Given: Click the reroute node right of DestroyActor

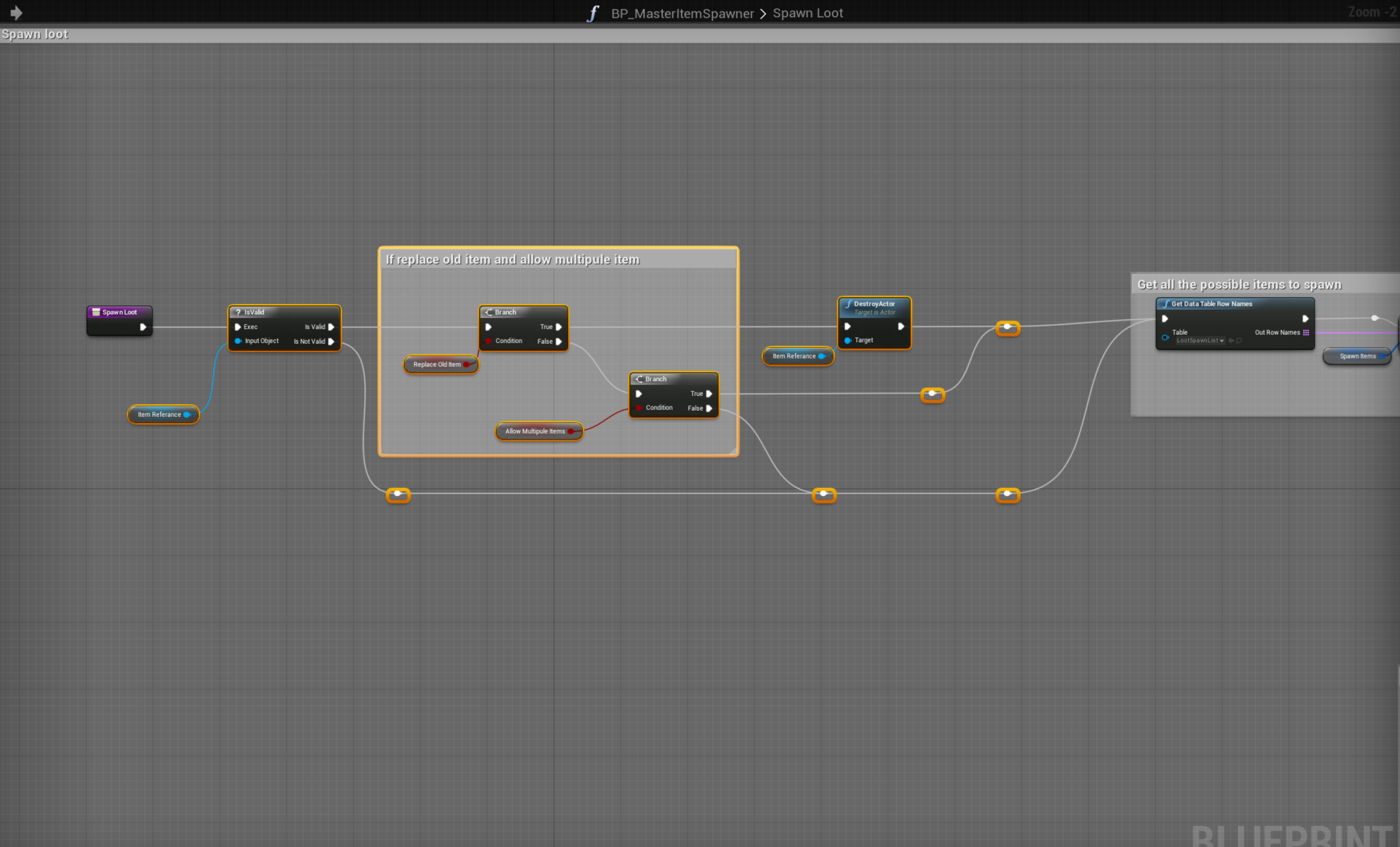Looking at the screenshot, I should click(x=1007, y=328).
